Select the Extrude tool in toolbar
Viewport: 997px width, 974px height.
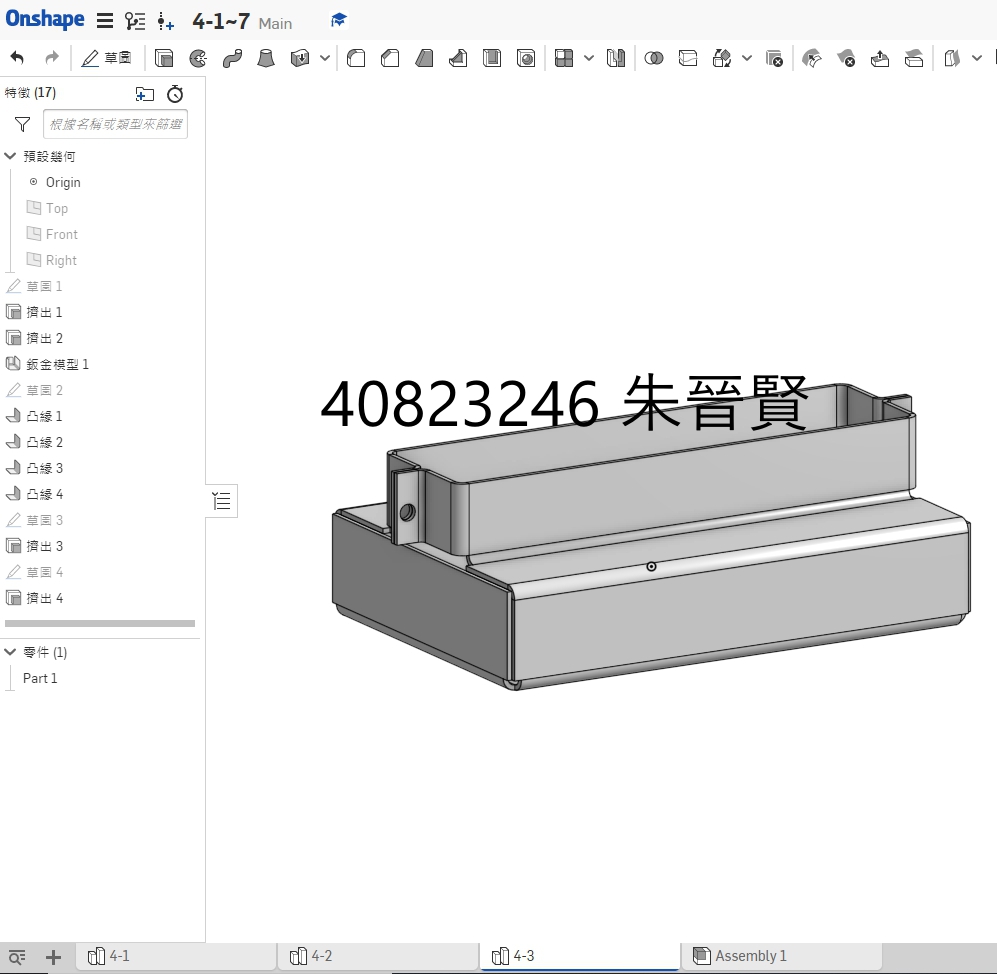coord(163,58)
